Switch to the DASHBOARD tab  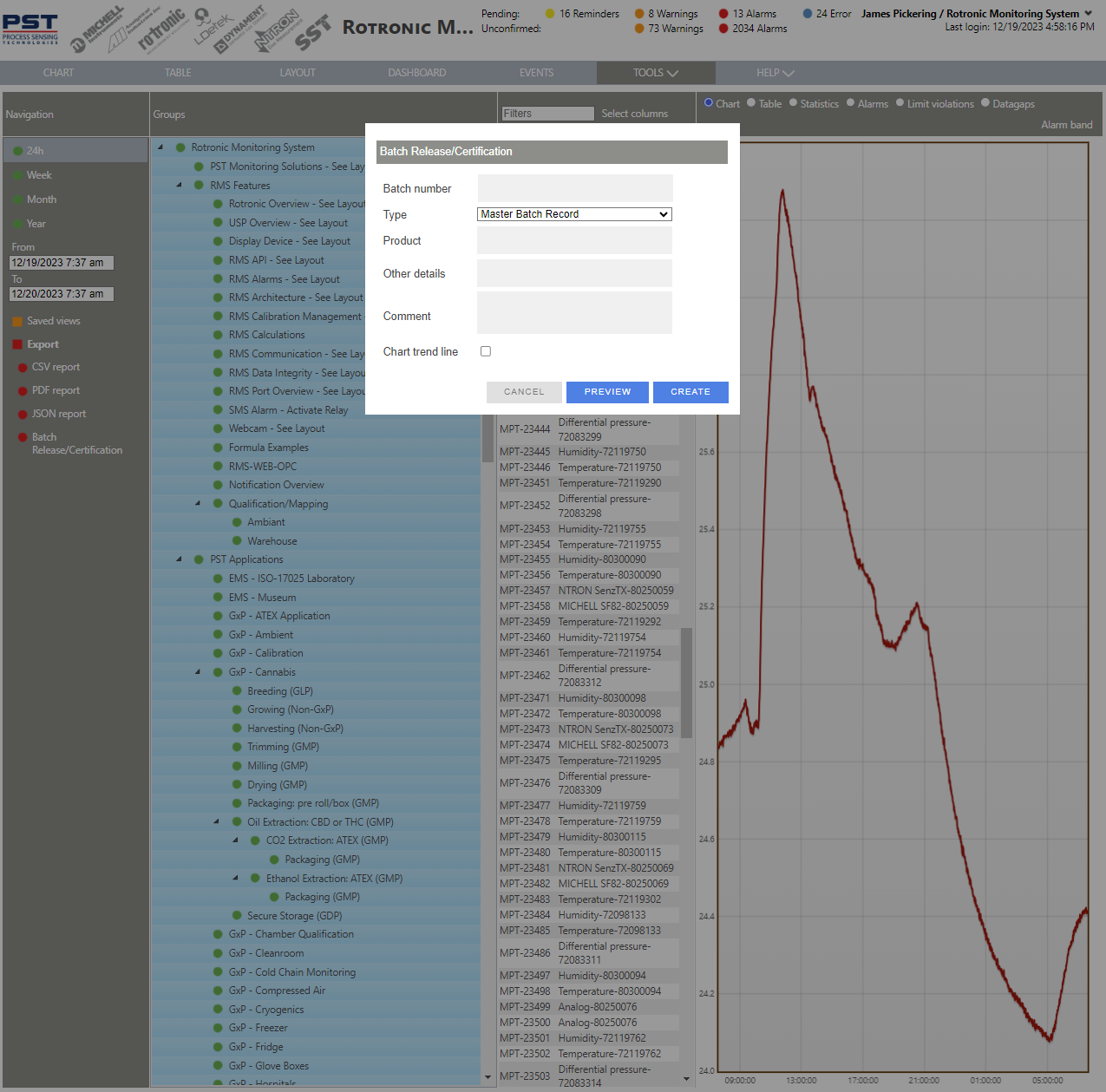pyautogui.click(x=417, y=73)
